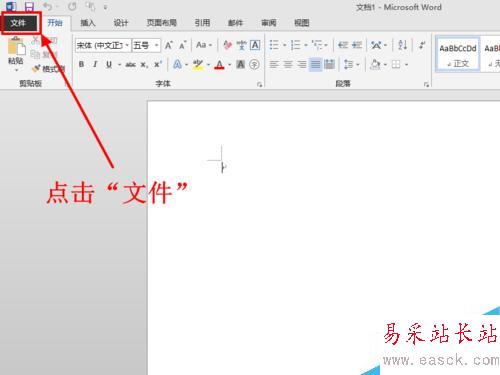The height and width of the screenshot is (375, 500).
Task: Decrease paragraph indent
Action: click(x=343, y=45)
